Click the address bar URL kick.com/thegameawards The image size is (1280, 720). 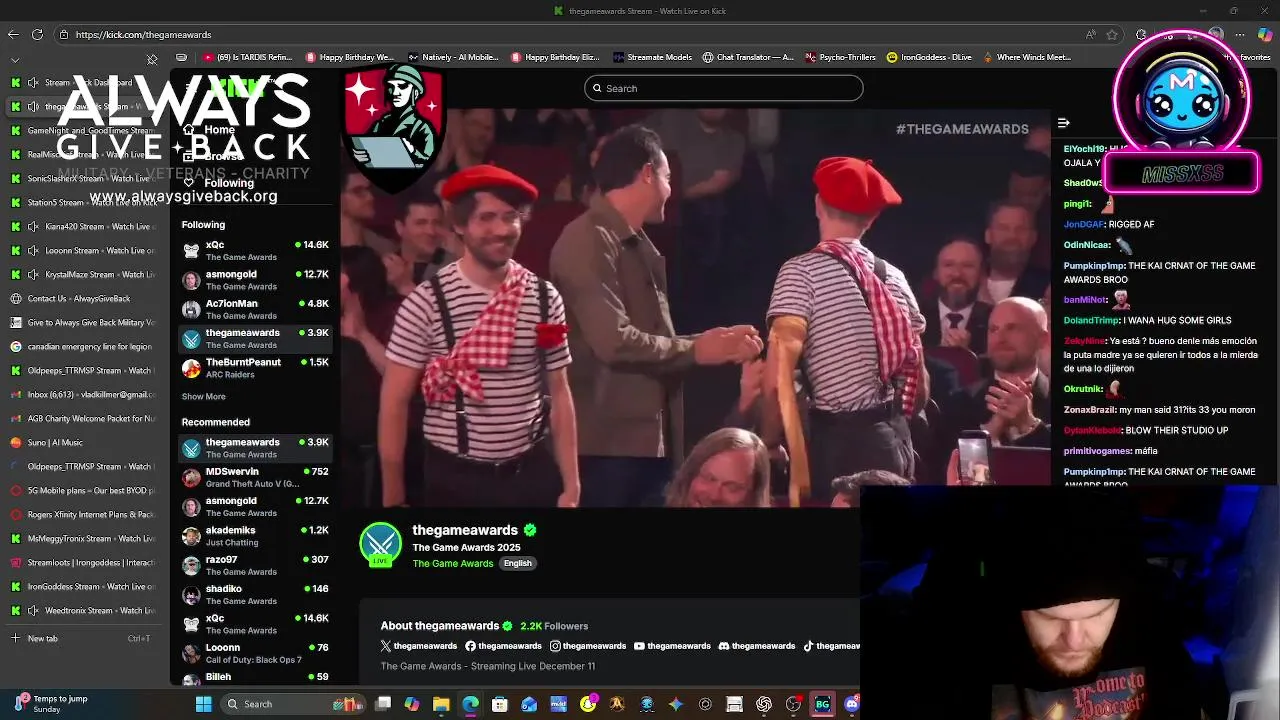coord(143,35)
